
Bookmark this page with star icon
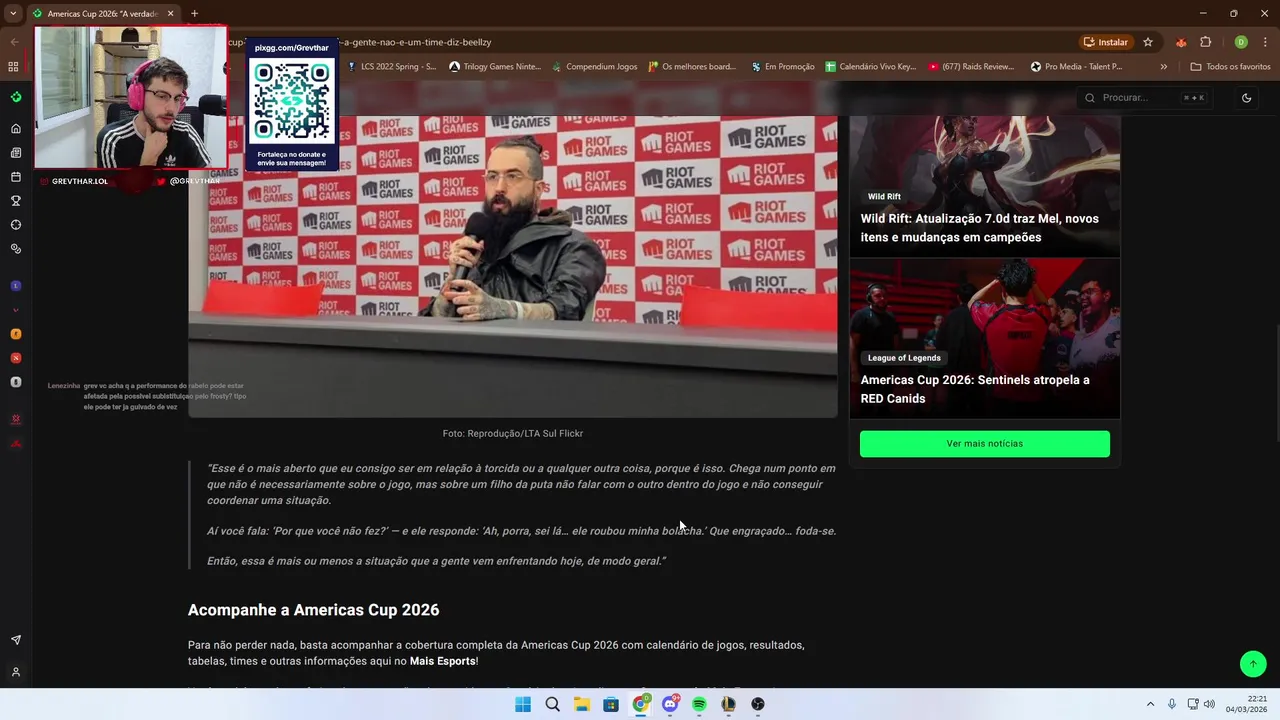[1148, 42]
